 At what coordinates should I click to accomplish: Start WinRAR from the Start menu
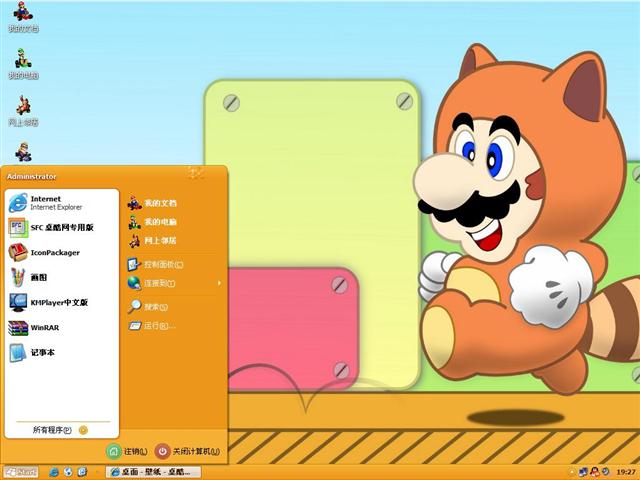[62, 328]
